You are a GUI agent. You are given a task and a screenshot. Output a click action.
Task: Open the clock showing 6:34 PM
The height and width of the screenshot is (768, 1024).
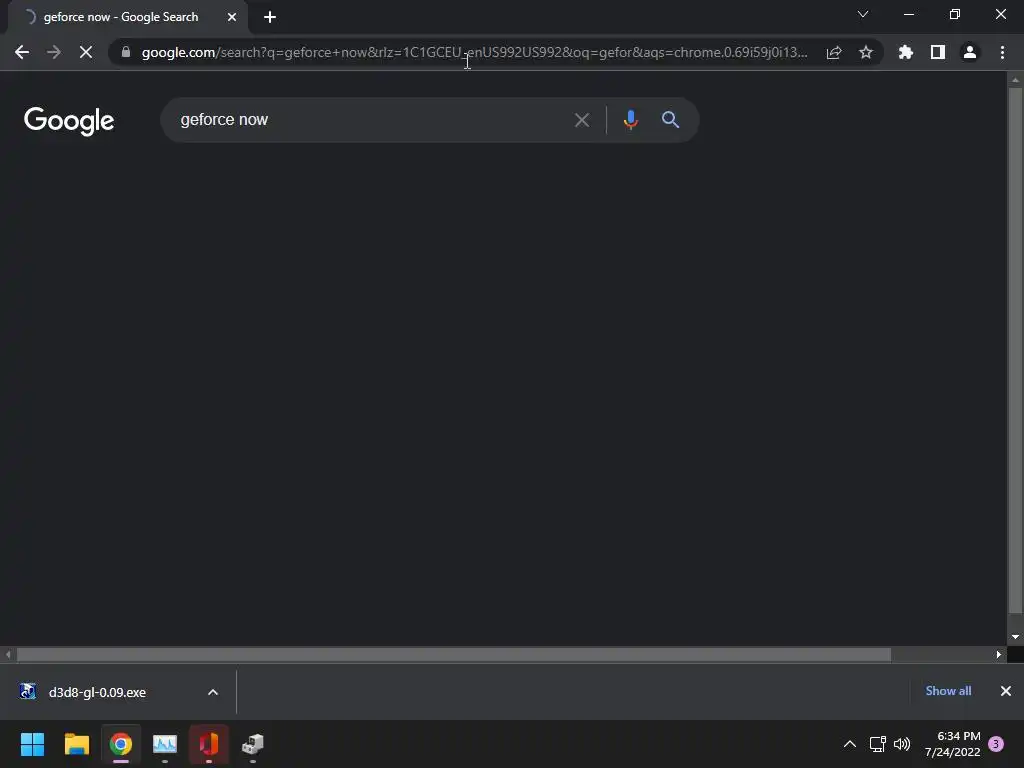tap(953, 744)
